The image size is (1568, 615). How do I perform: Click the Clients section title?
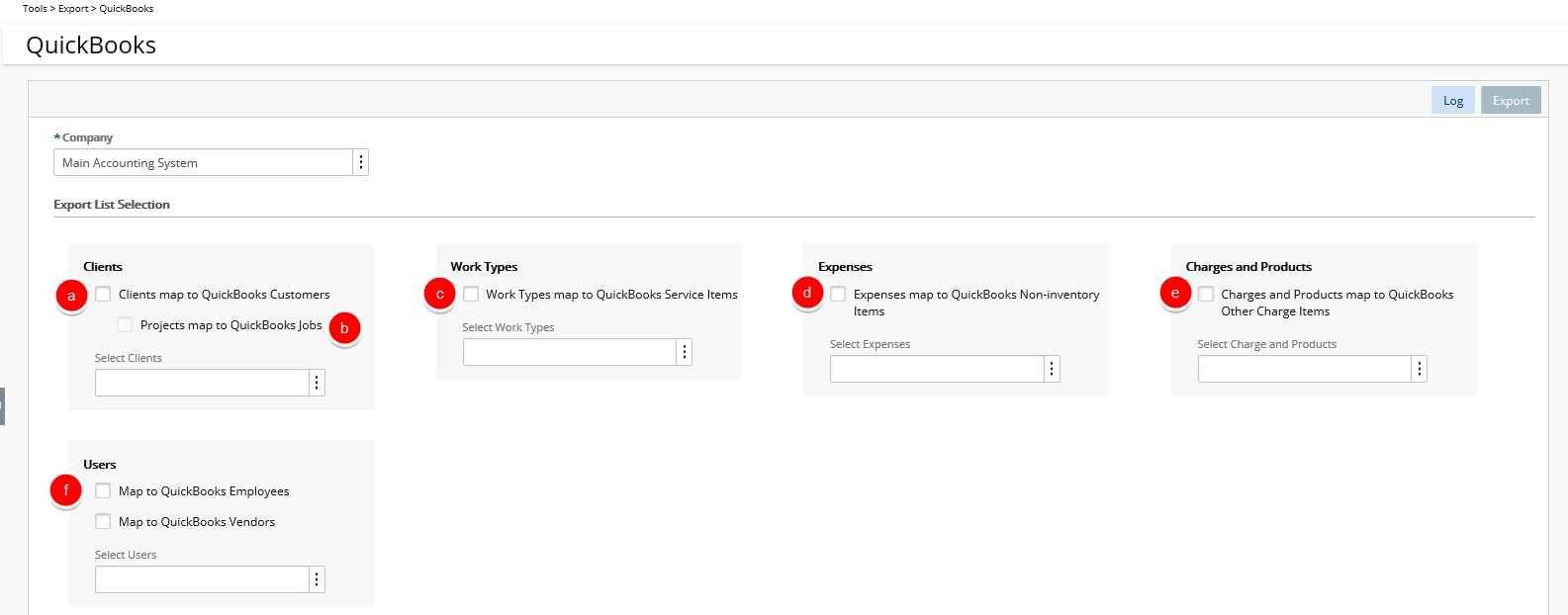point(103,267)
